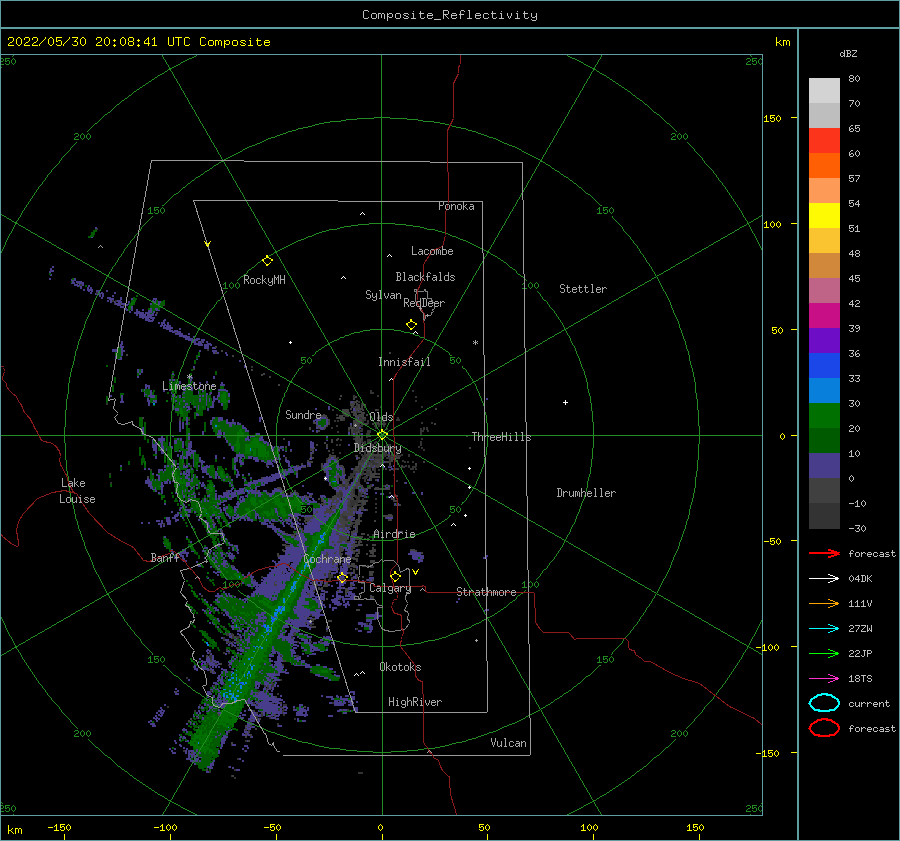Click the white plus marker east of ThreeHills

click(x=565, y=402)
